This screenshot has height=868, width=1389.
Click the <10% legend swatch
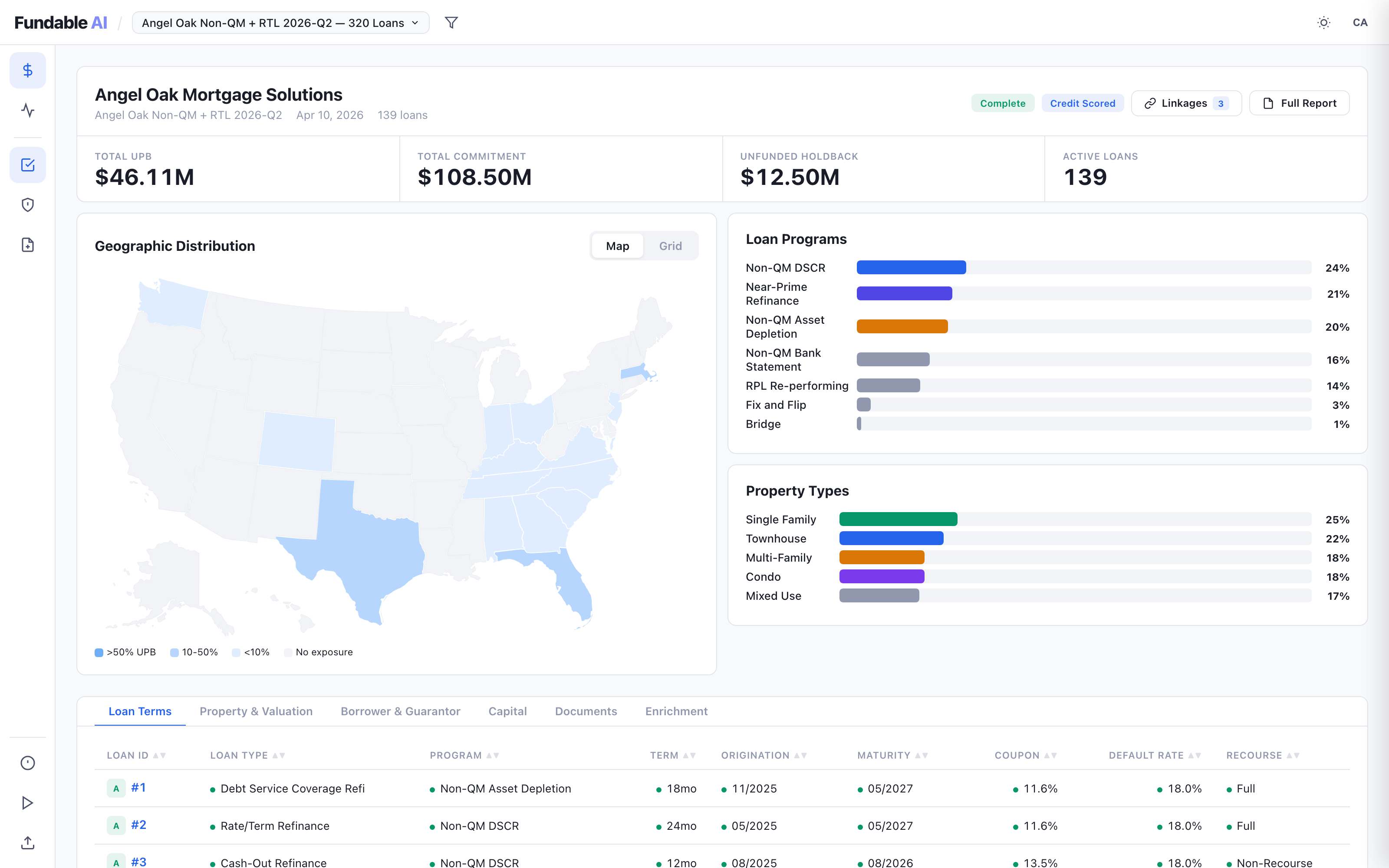click(236, 653)
